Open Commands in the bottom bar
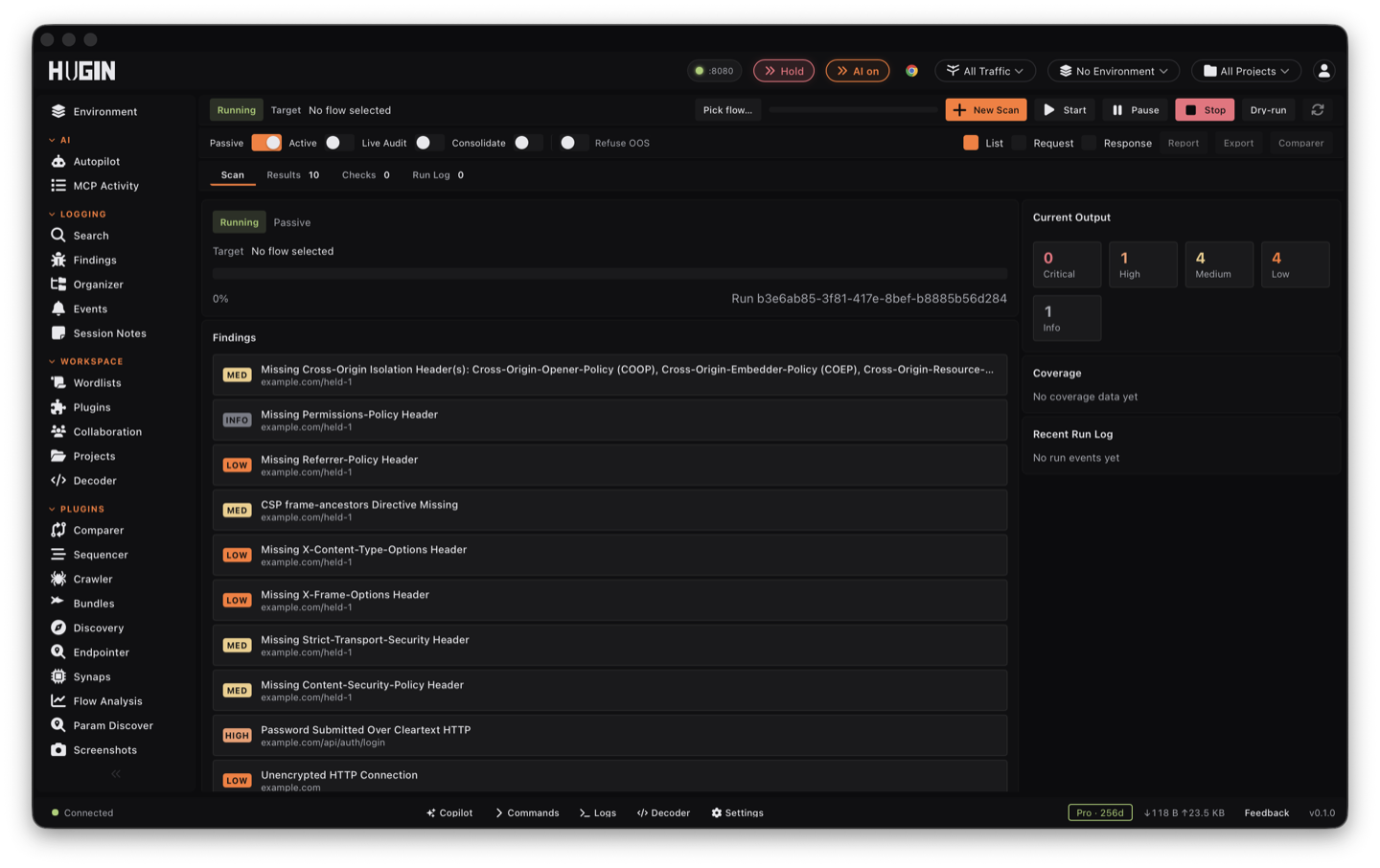Viewport: 1380px width, 868px height. [x=527, y=812]
